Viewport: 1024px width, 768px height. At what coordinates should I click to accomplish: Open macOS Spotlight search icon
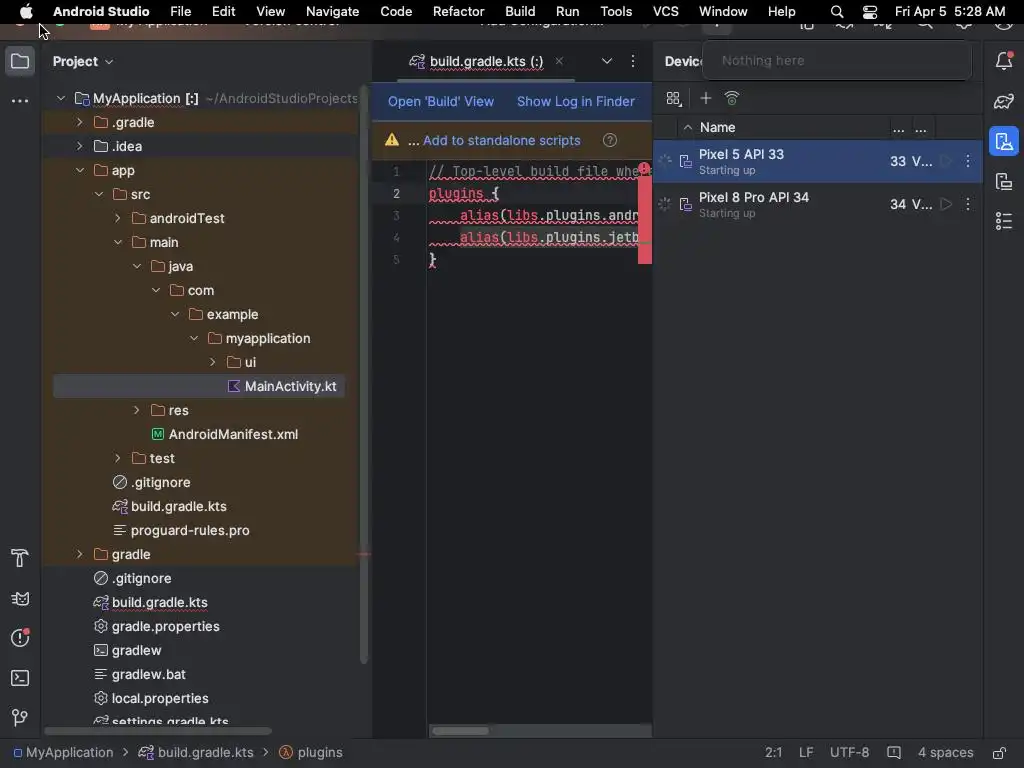click(837, 12)
